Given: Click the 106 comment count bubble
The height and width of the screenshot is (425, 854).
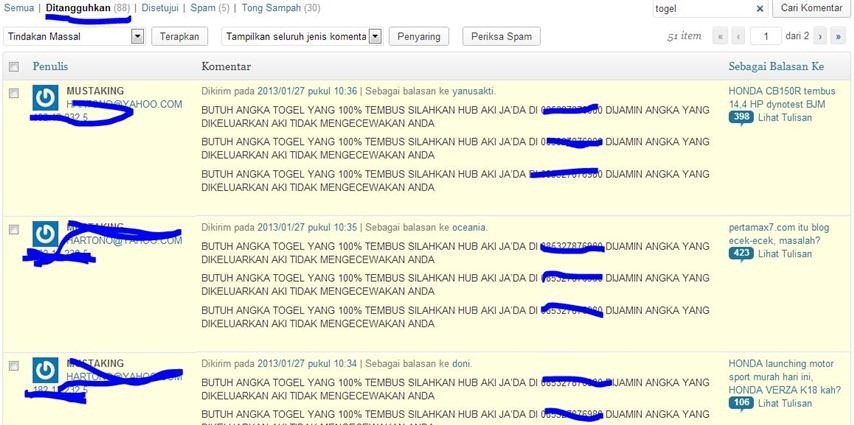Looking at the screenshot, I should click(741, 403).
